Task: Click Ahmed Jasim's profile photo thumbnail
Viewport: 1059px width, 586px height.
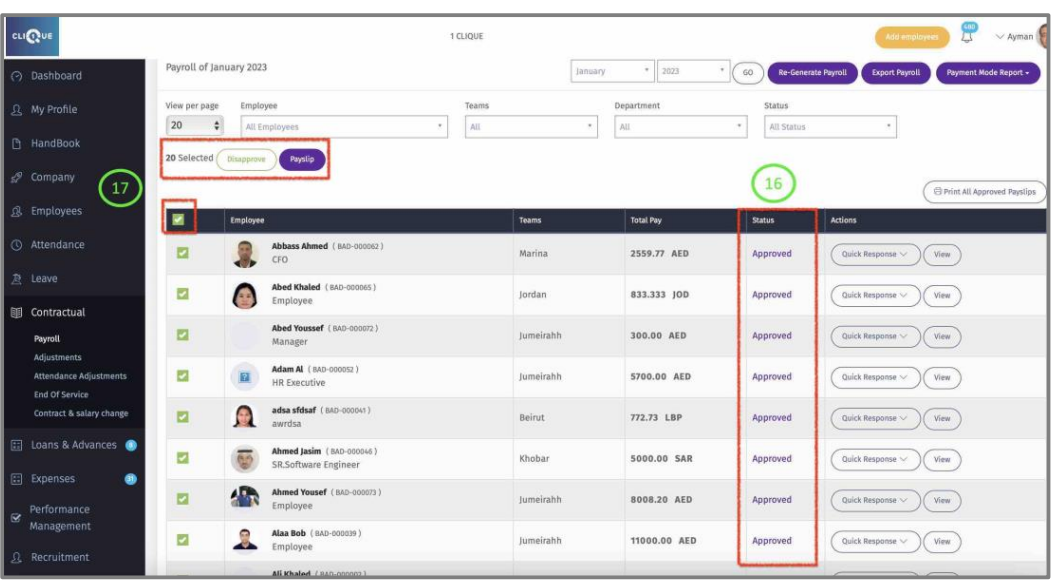Action: (245, 459)
